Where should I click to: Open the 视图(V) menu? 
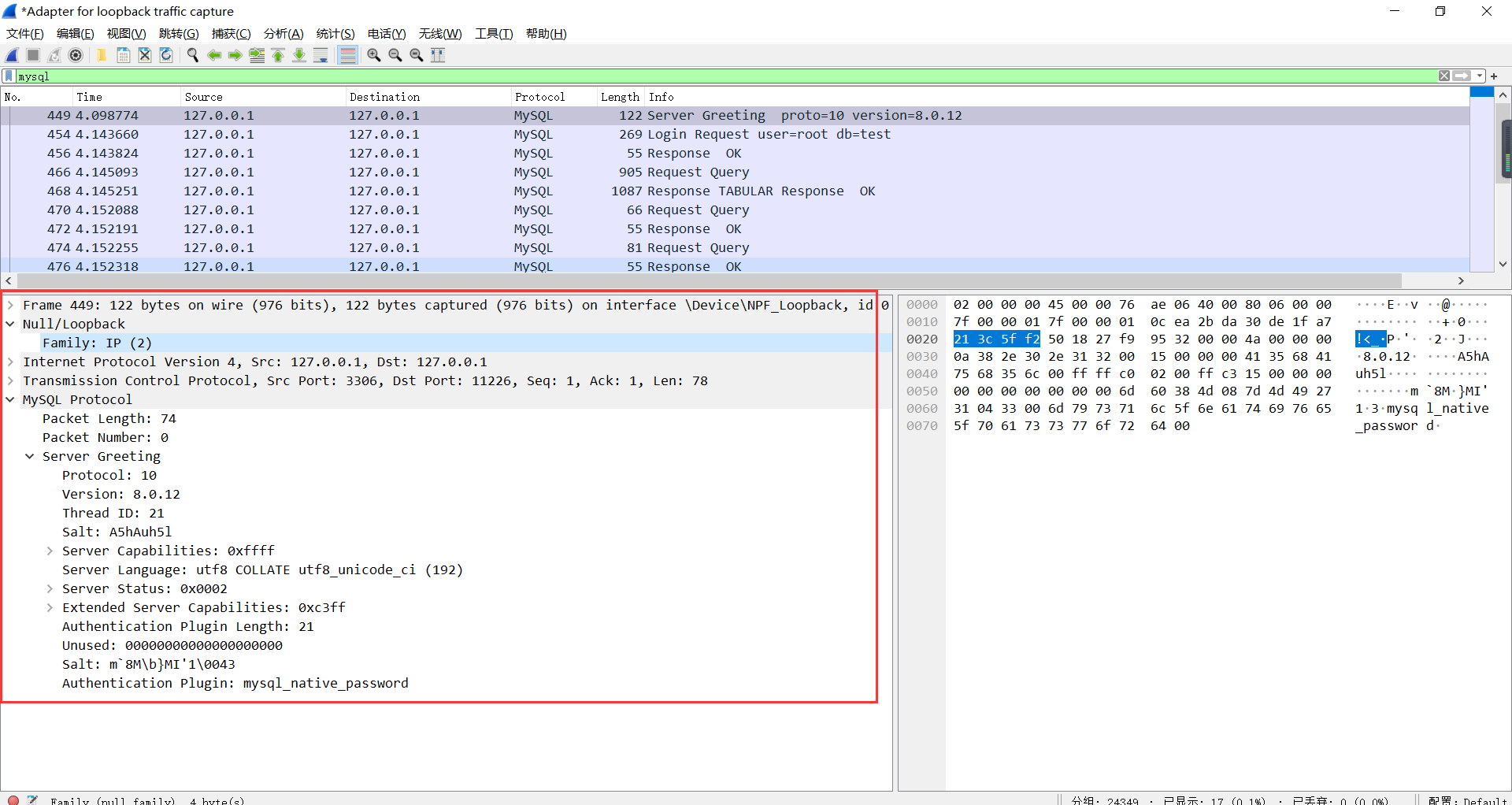click(127, 34)
